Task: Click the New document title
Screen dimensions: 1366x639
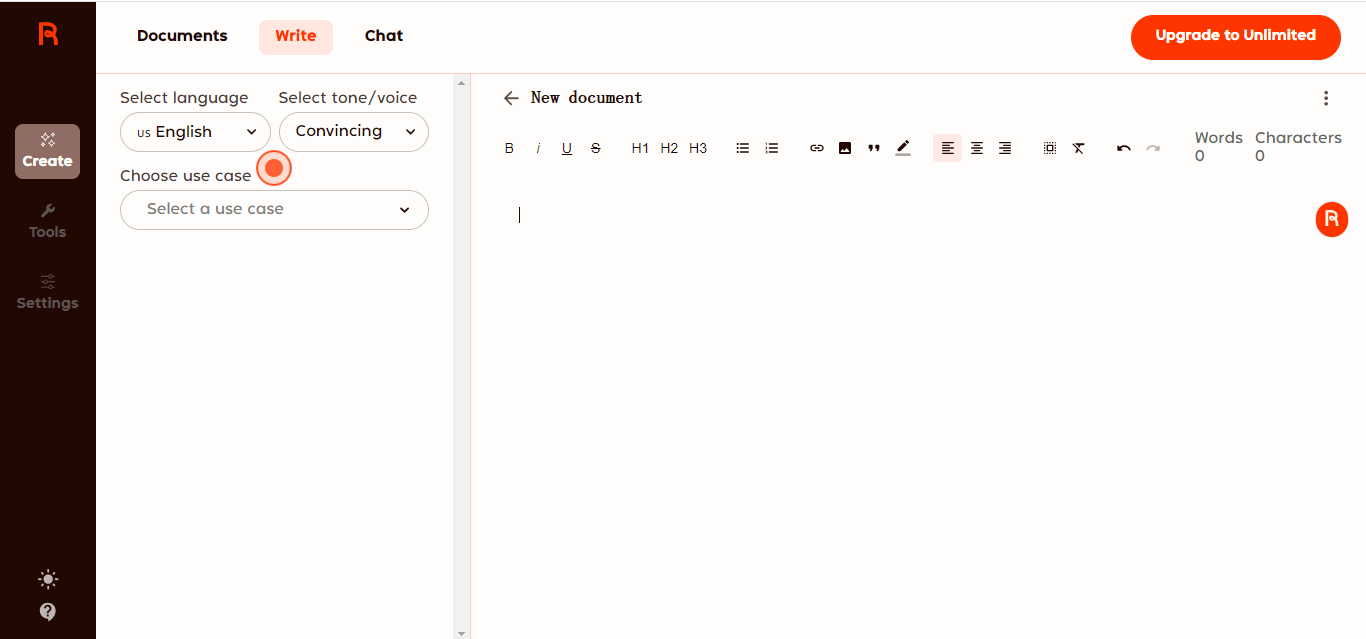Action: (587, 98)
